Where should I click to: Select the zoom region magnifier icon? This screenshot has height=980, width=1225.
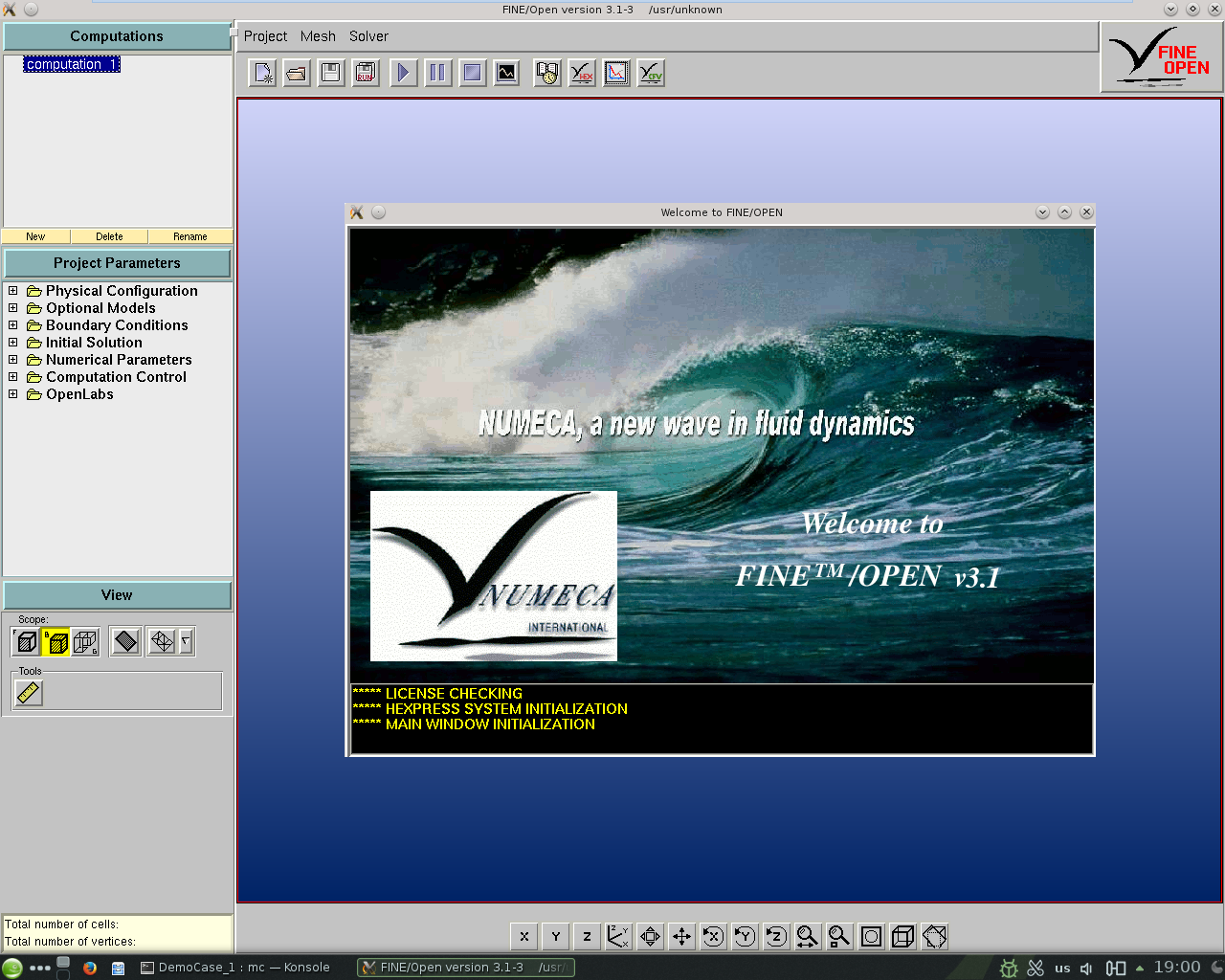point(840,936)
